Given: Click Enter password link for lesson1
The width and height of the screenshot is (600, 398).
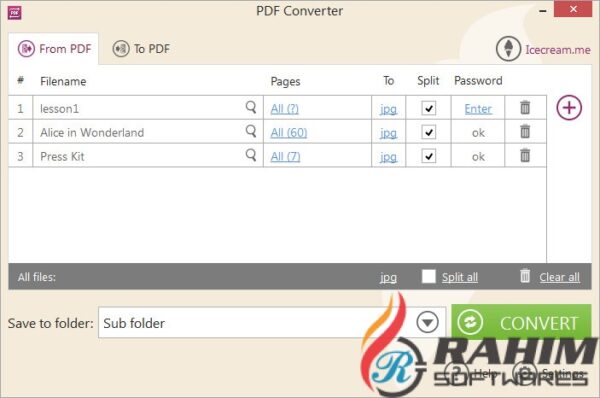Looking at the screenshot, I should coord(478,109).
